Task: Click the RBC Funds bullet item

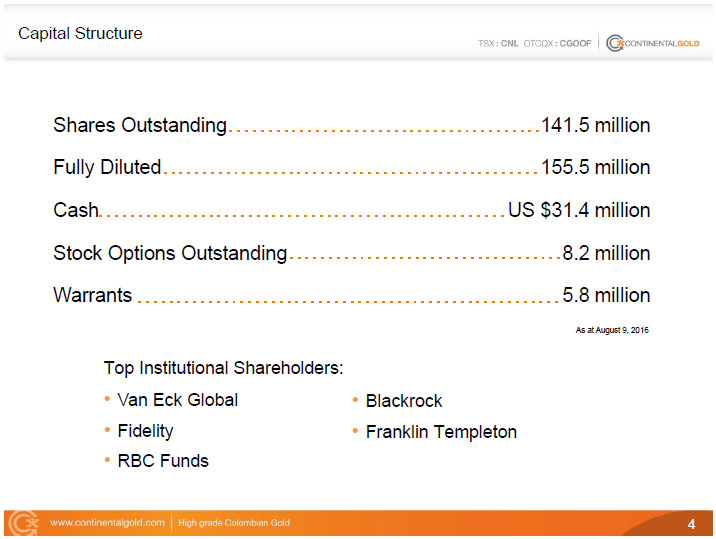Action: coord(163,461)
